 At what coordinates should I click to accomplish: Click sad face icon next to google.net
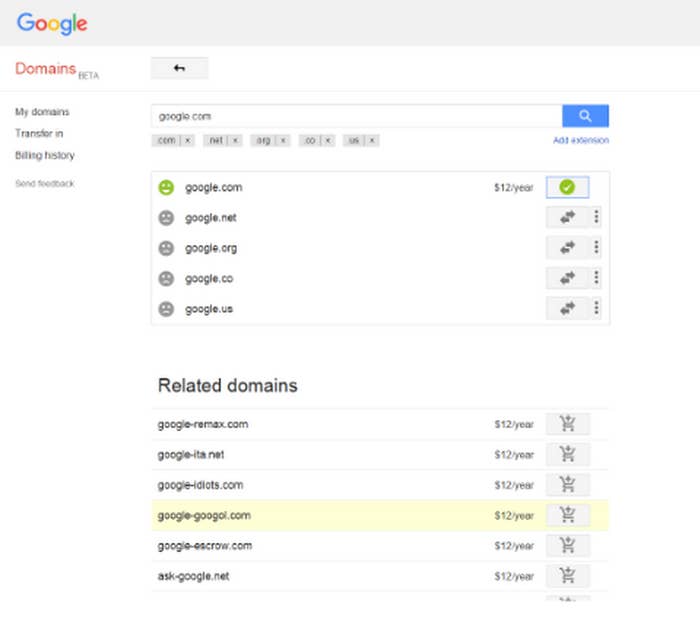(x=166, y=218)
